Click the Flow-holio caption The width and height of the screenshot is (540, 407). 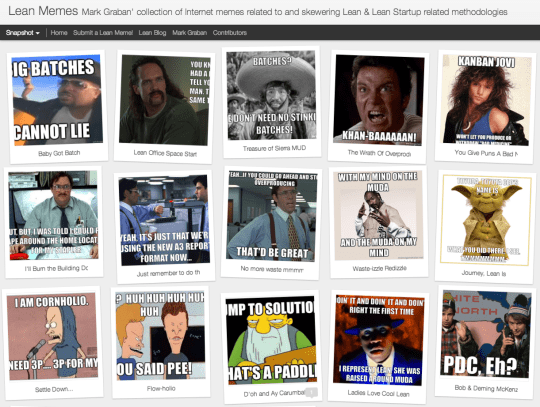(161, 388)
